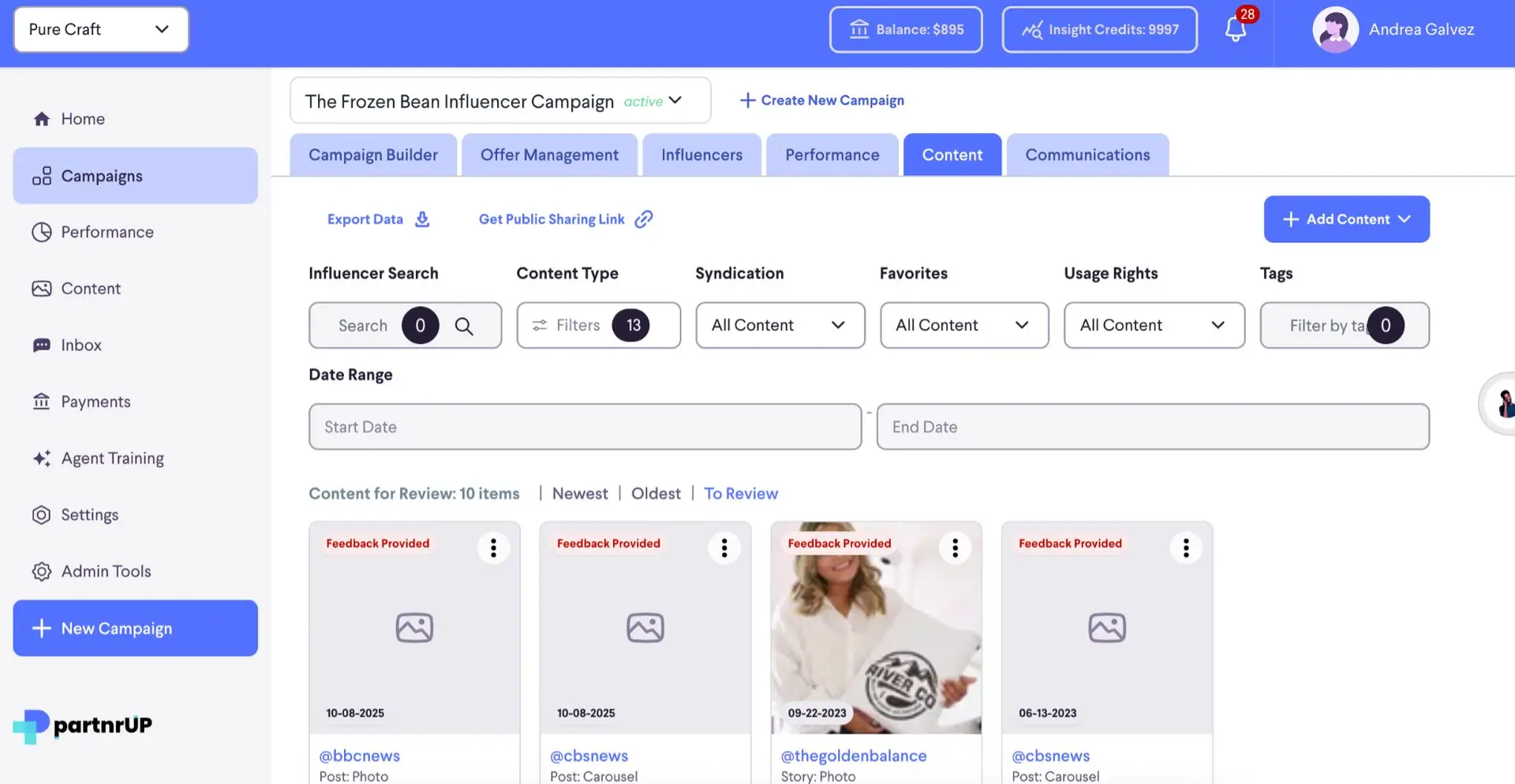Open the Influencers tab

tap(701, 155)
